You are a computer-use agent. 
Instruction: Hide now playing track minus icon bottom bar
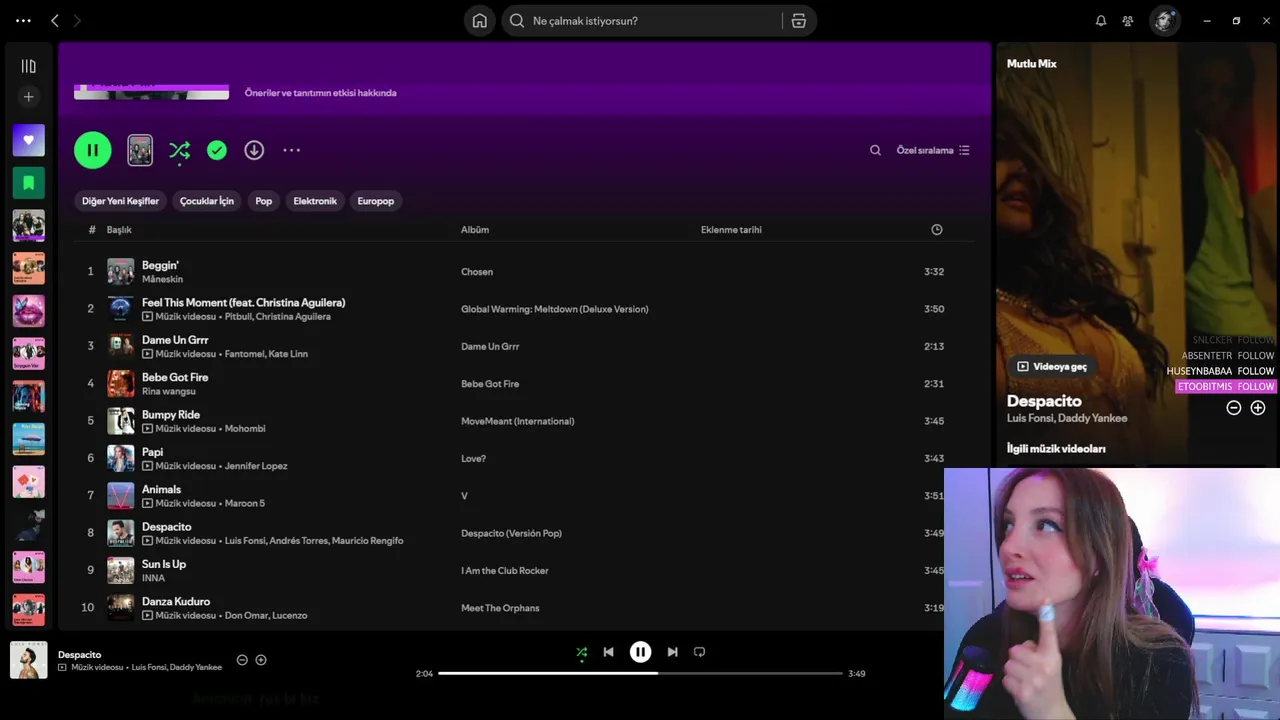(x=242, y=660)
